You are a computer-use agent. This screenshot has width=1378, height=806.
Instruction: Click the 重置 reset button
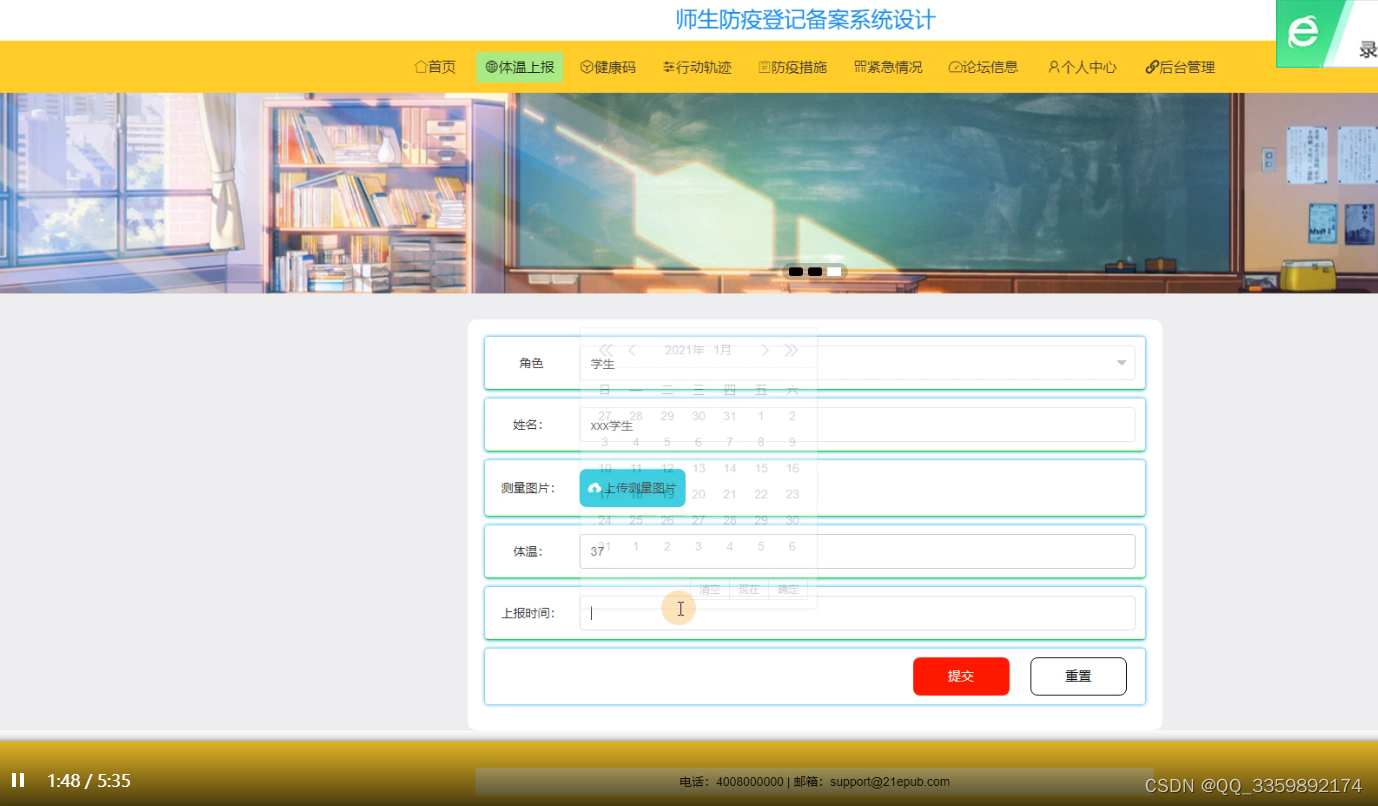pyautogui.click(x=1078, y=676)
